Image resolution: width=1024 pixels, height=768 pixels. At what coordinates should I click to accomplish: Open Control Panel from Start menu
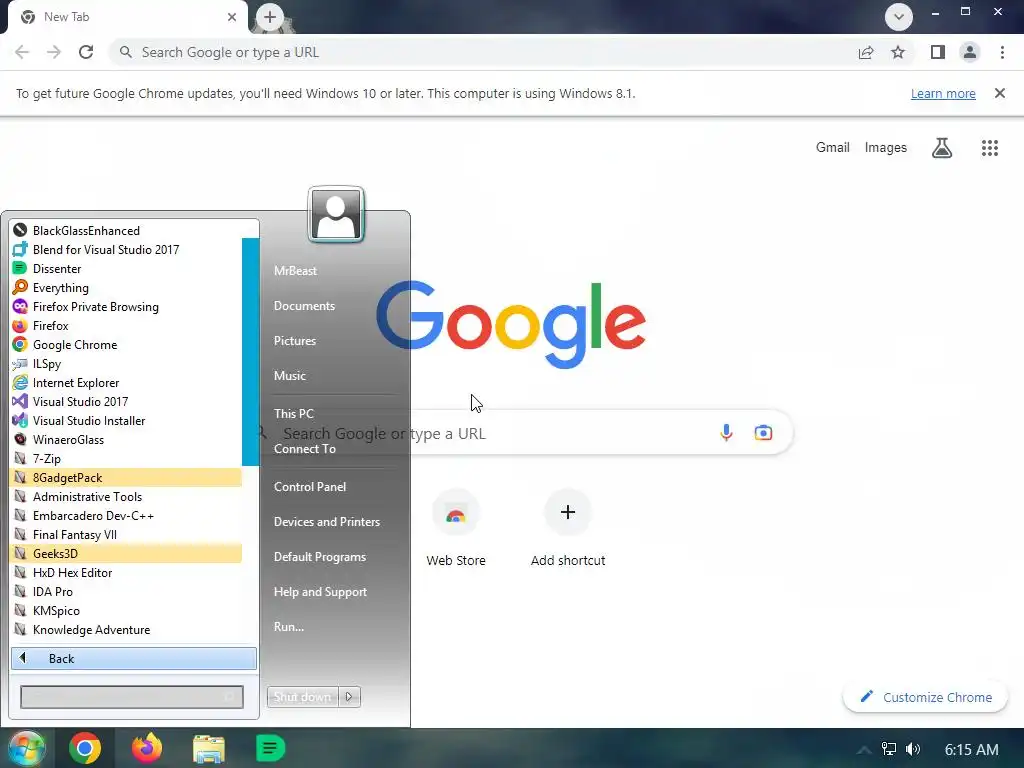(x=310, y=487)
